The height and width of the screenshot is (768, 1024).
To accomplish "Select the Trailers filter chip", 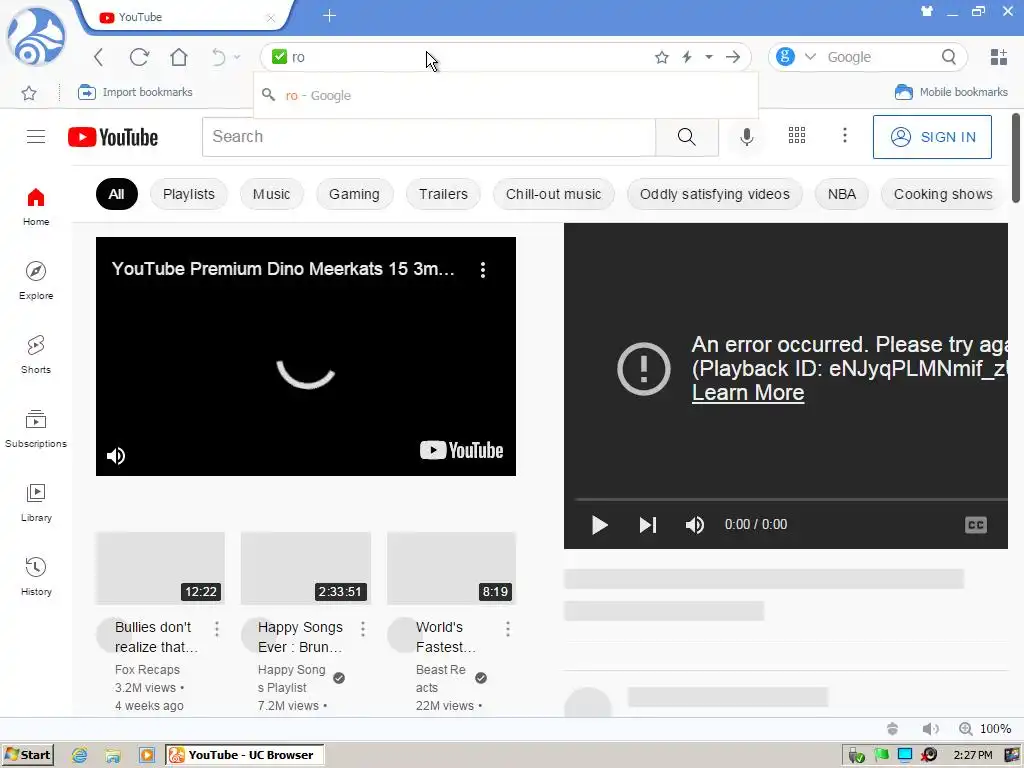I will pos(443,194).
